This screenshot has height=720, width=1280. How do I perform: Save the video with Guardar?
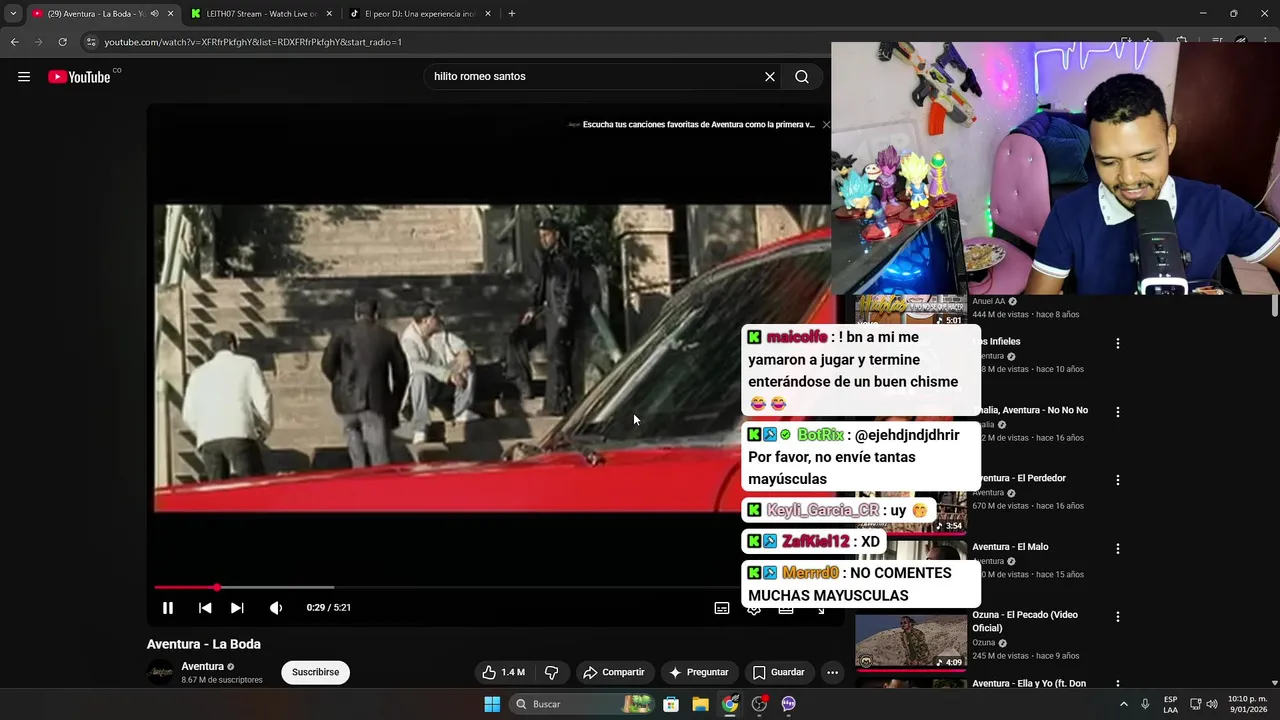[778, 672]
